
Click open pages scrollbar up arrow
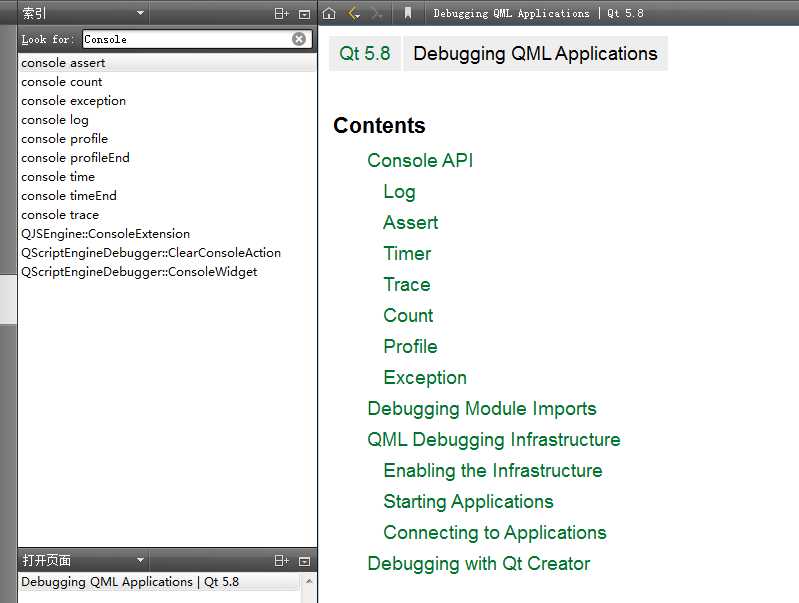pos(309,581)
